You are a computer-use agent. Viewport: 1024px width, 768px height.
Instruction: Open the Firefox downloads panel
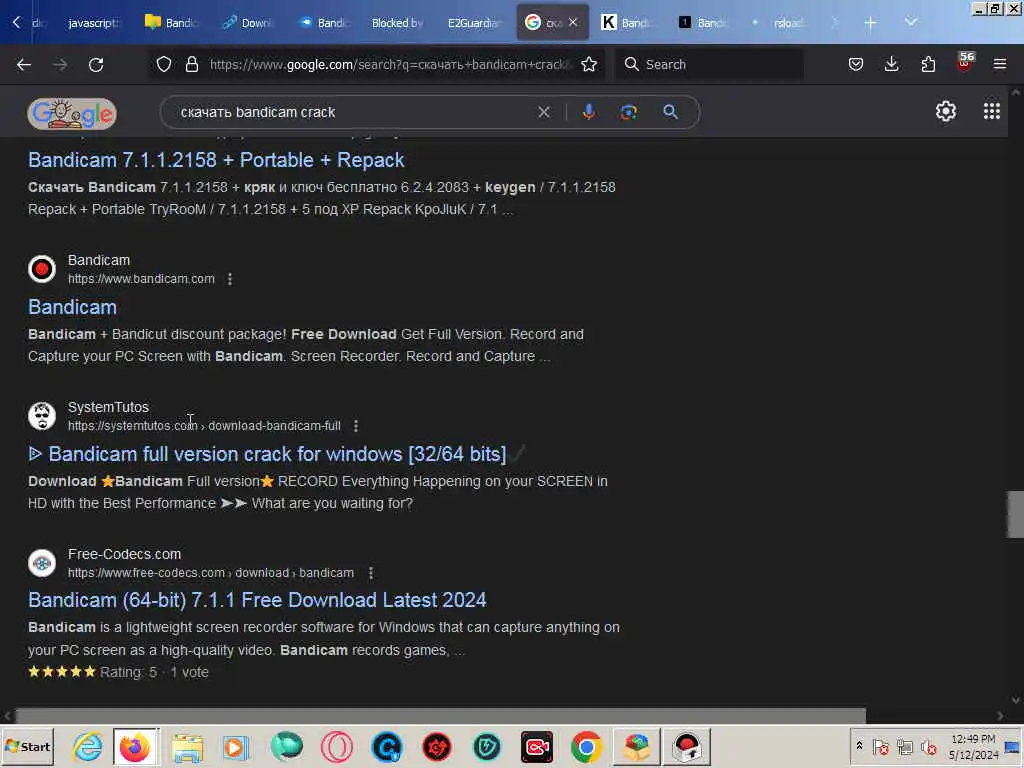pyautogui.click(x=891, y=64)
